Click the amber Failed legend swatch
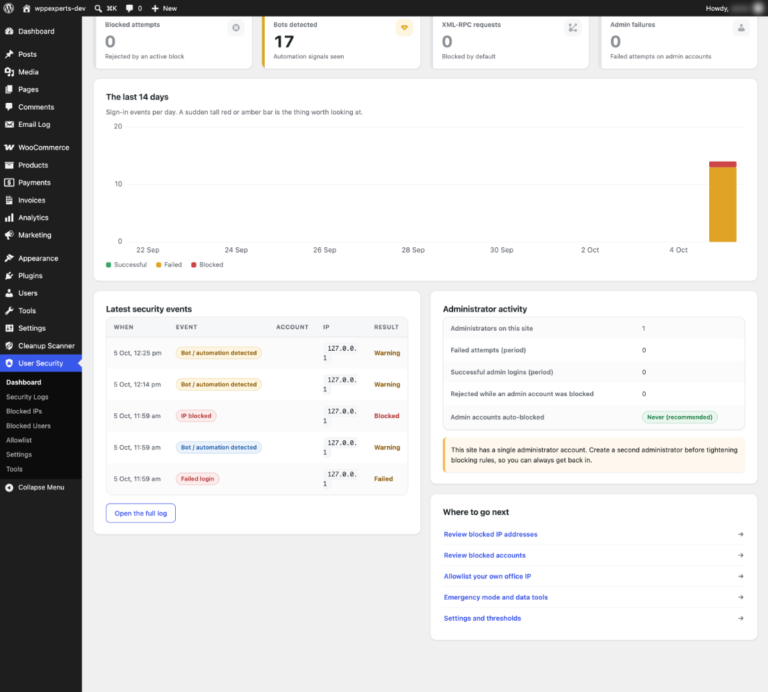The height and width of the screenshot is (692, 768). [159, 265]
